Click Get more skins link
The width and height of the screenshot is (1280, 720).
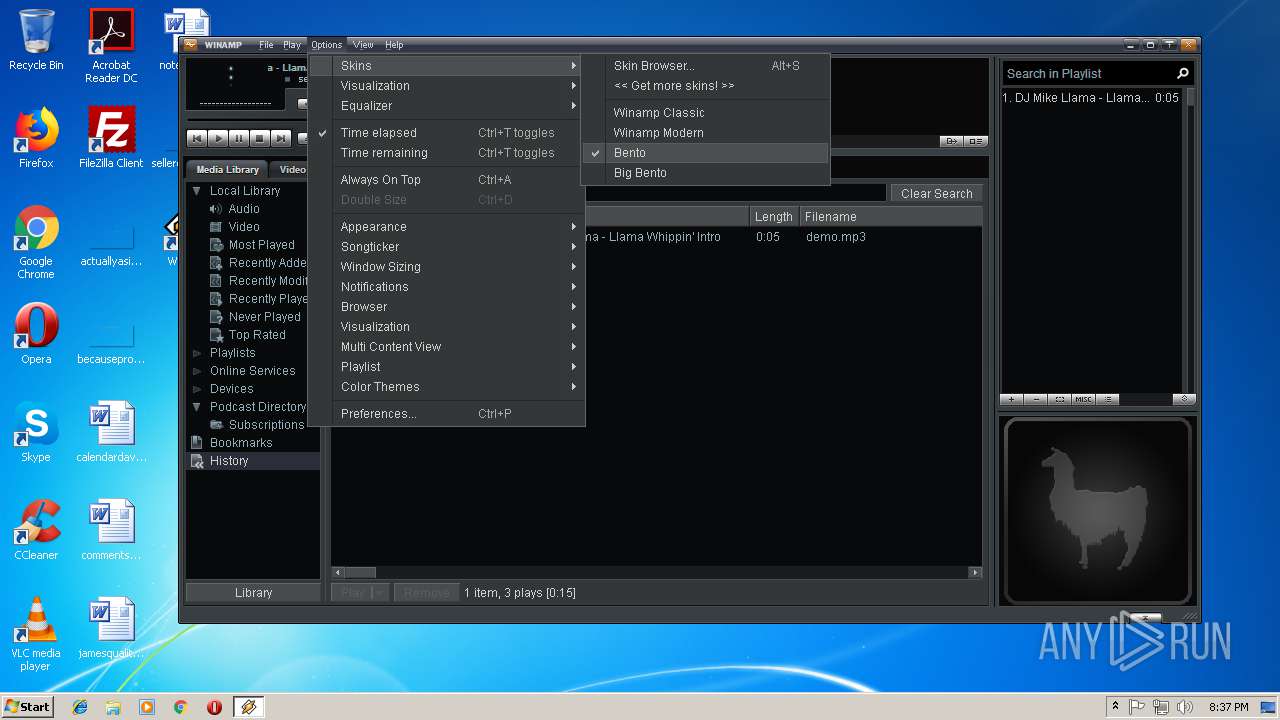coord(705,86)
